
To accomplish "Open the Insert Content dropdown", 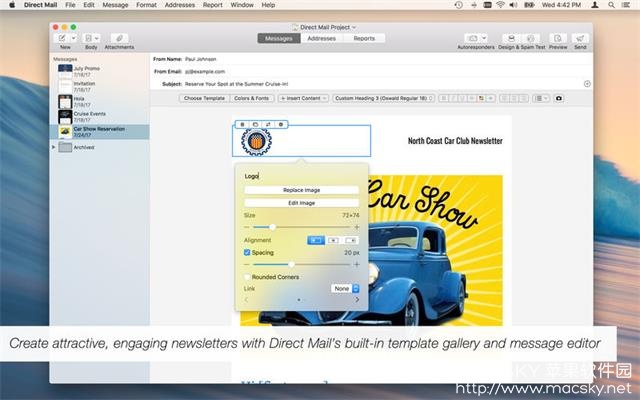I will tap(303, 98).
